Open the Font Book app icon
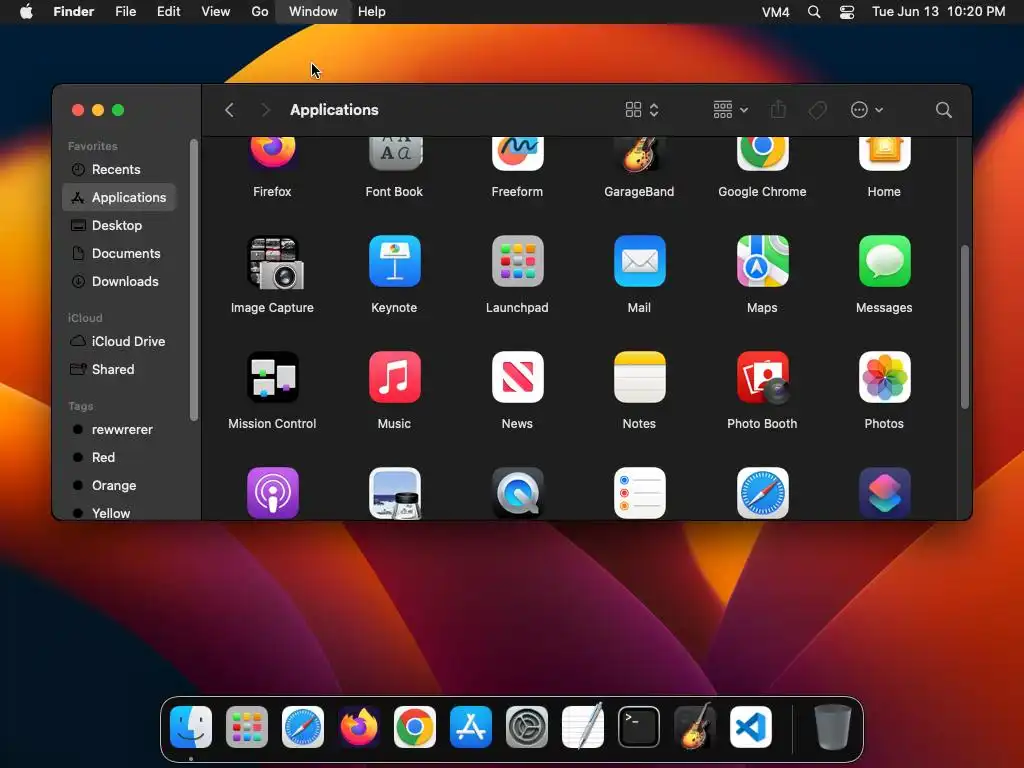Viewport: 1024px width, 768px height. 394,154
